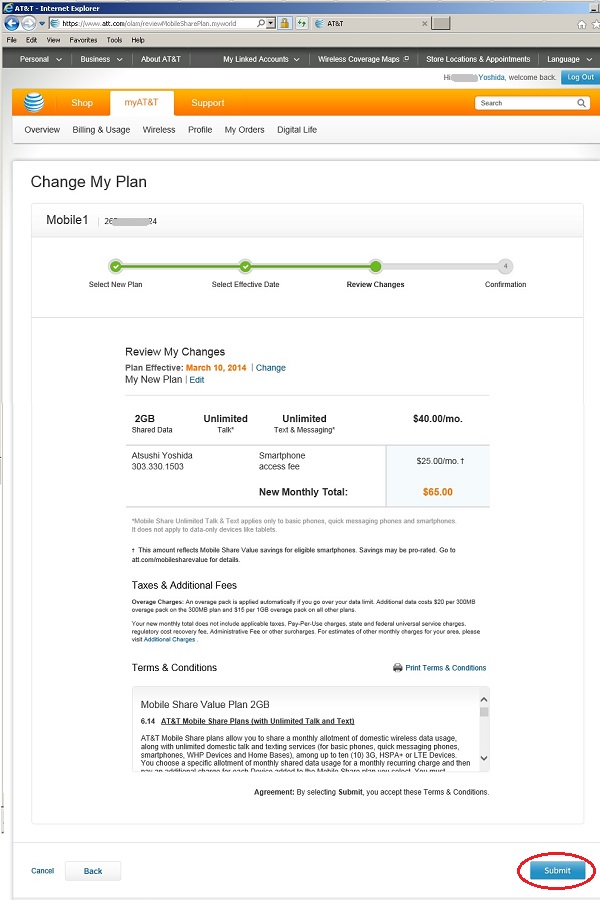Click the browser back arrow button
This screenshot has width=600, height=900.
11,24
